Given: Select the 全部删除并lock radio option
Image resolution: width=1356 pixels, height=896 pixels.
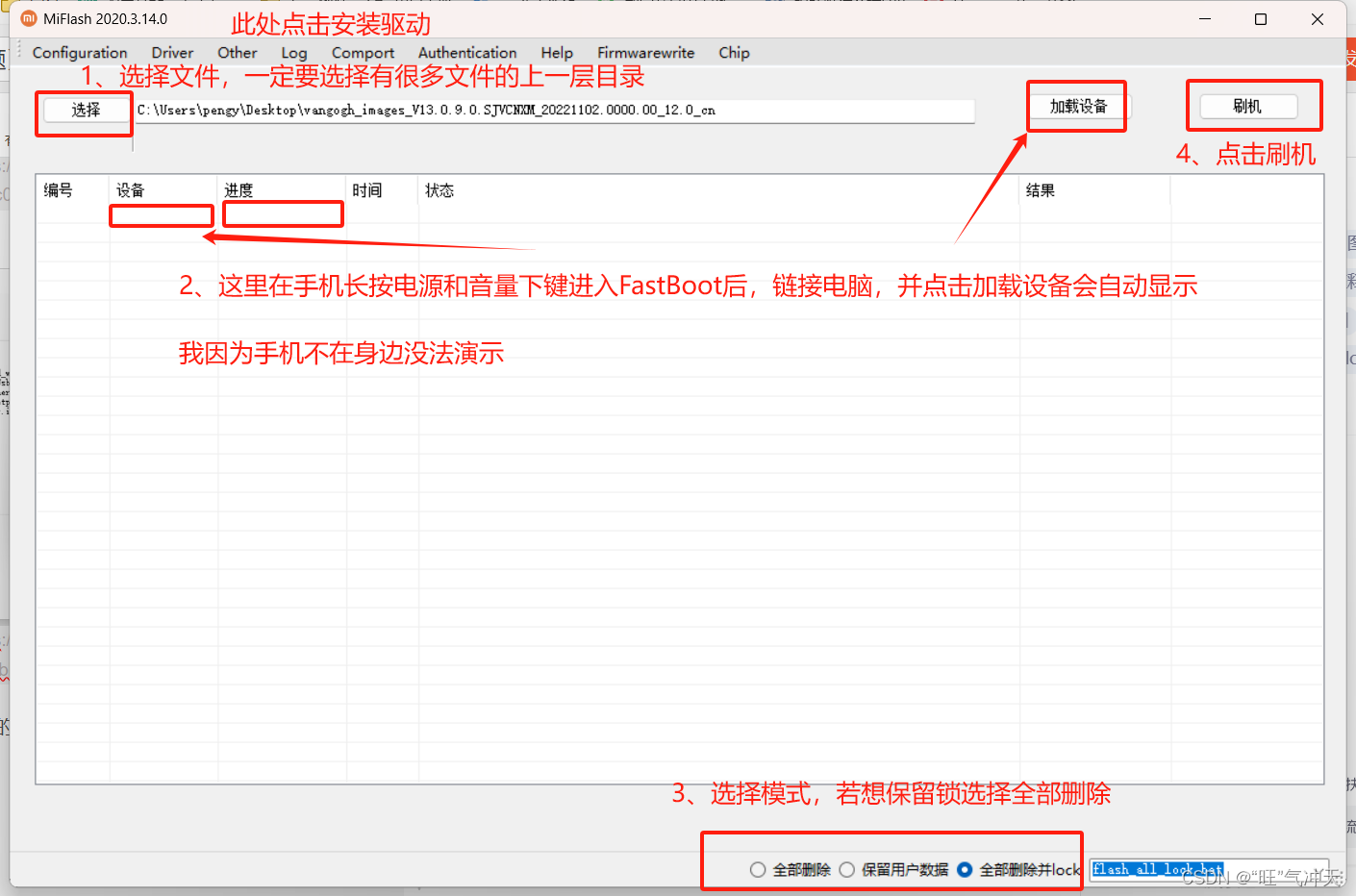Looking at the screenshot, I should (965, 870).
